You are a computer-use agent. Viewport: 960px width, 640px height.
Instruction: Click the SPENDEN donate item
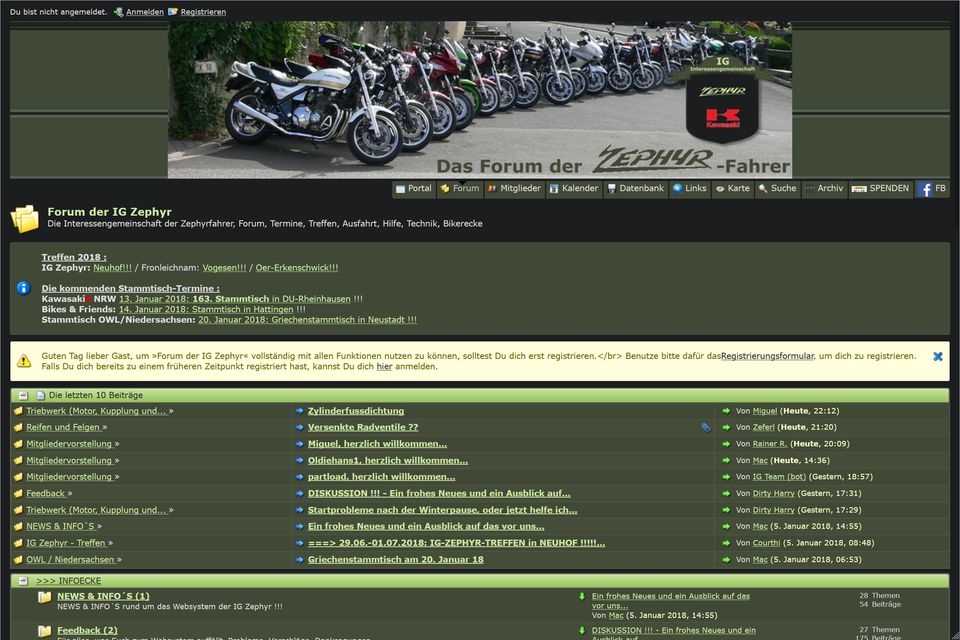[880, 189]
